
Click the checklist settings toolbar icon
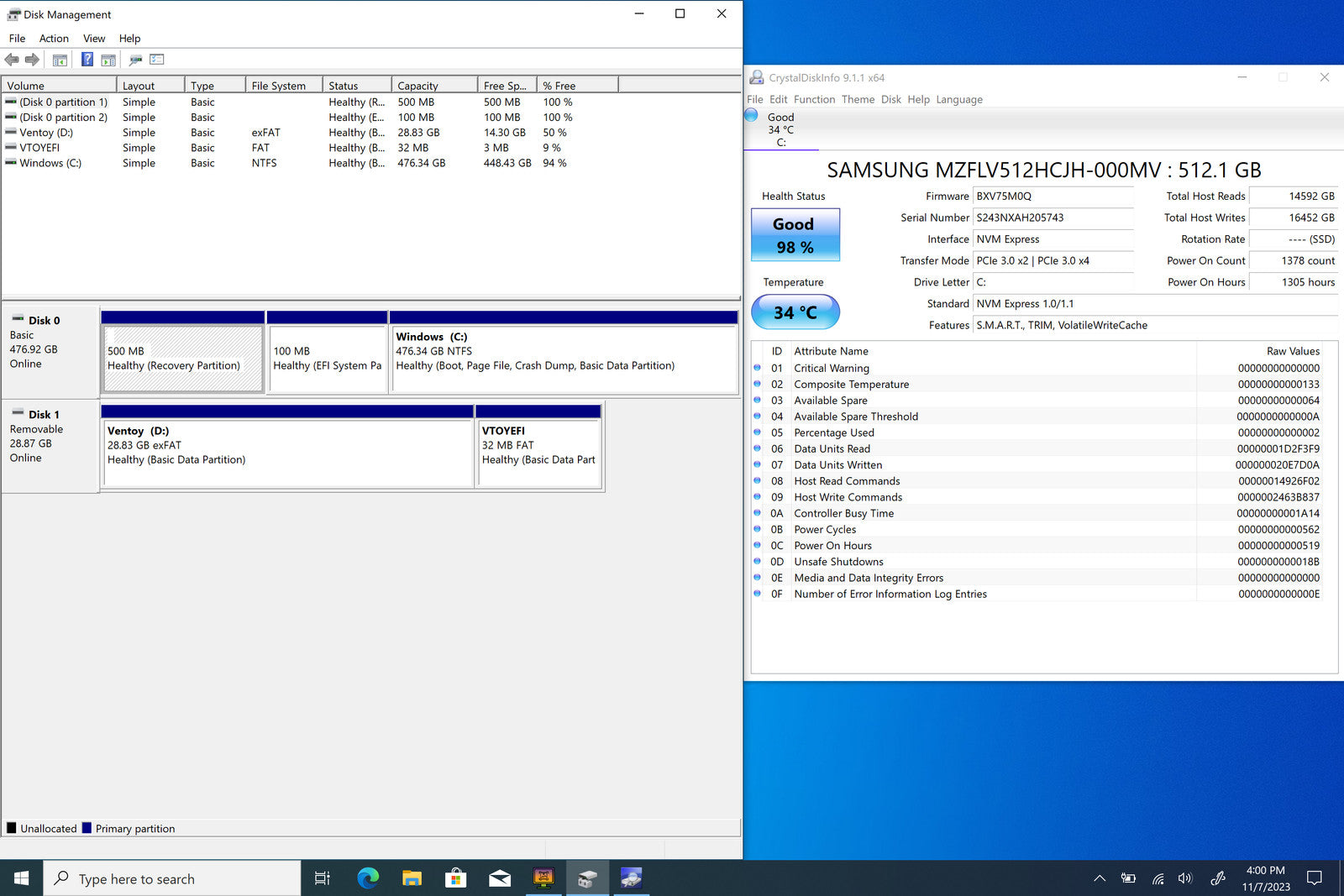coord(157,60)
